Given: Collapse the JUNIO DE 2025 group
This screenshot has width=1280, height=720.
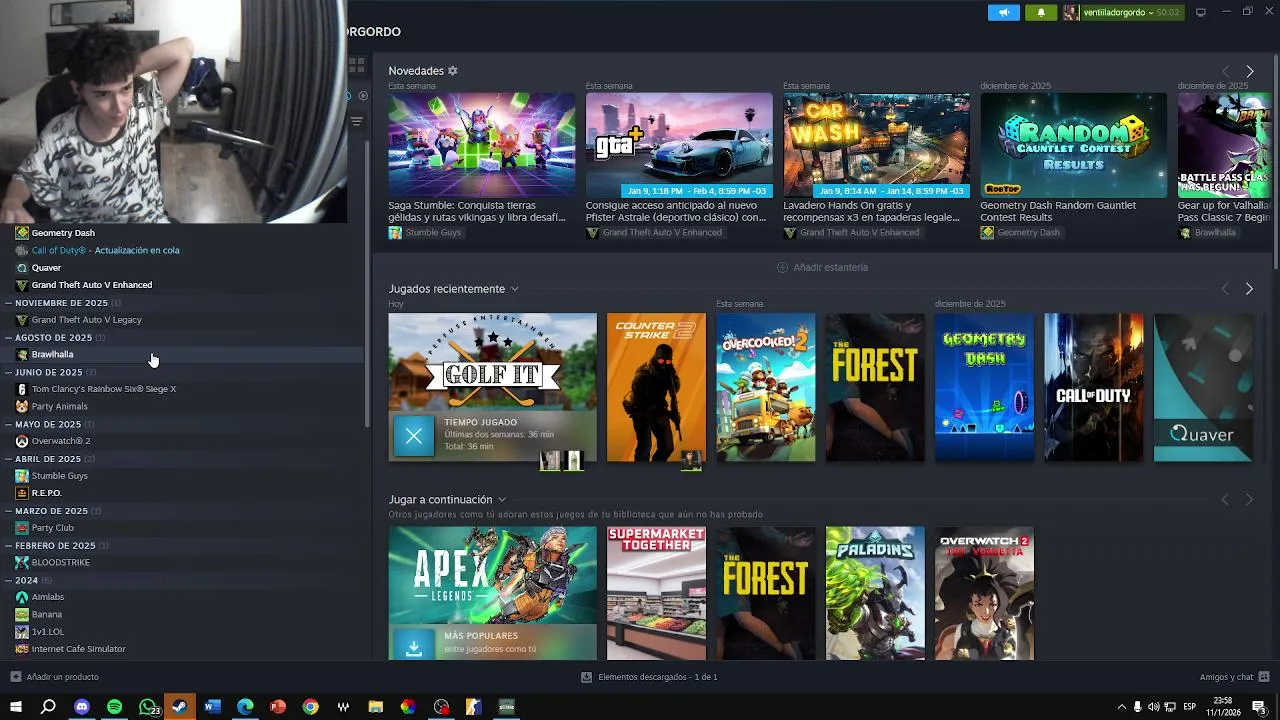Looking at the screenshot, I should coord(8,372).
